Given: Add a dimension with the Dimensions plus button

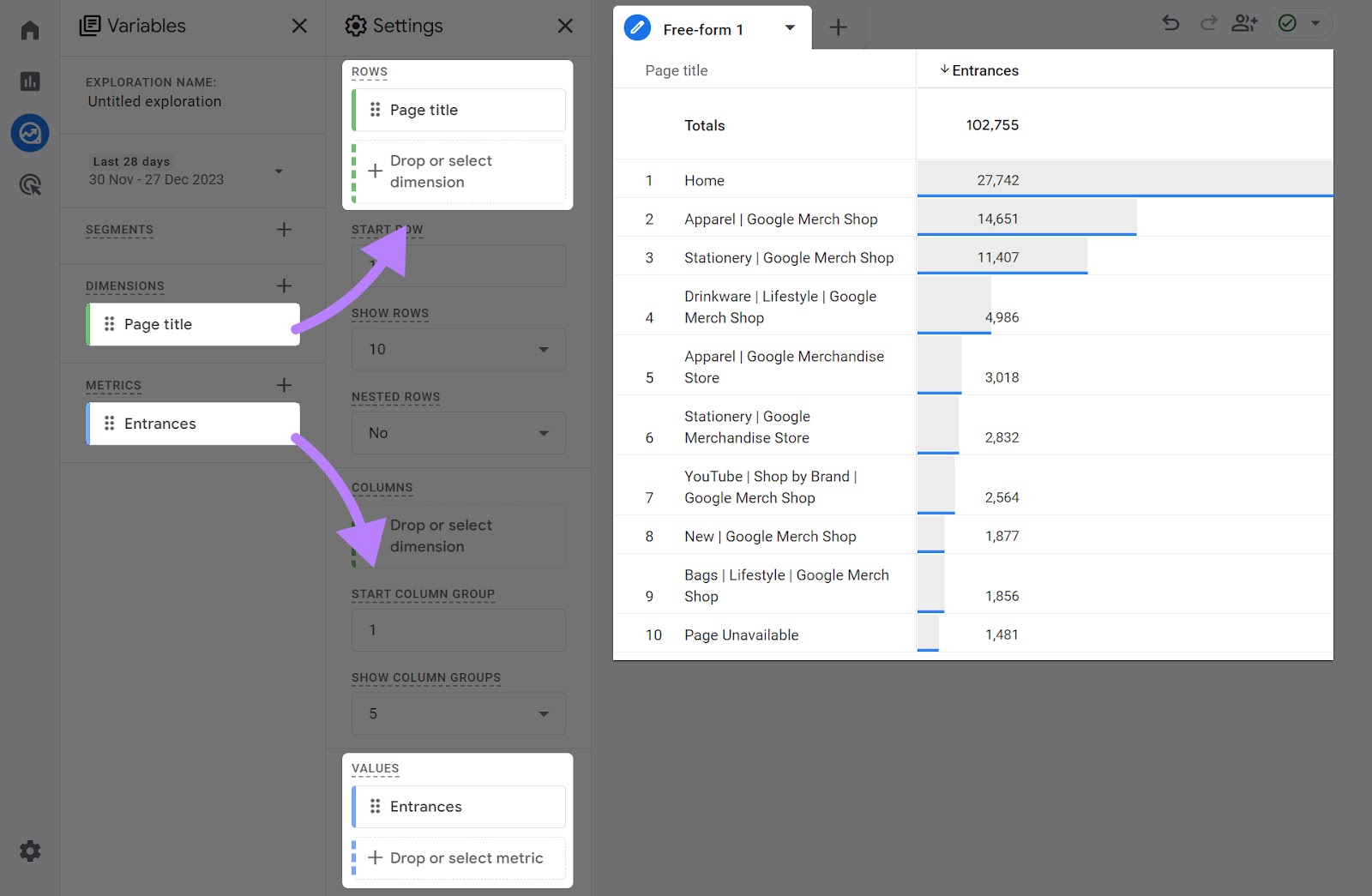Looking at the screenshot, I should [284, 286].
